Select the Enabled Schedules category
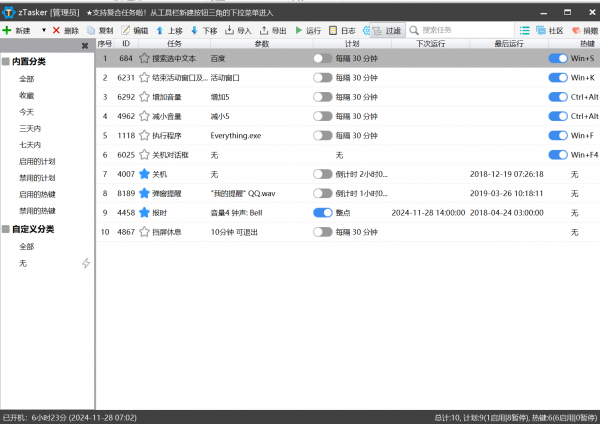 pyautogui.click(x=37, y=161)
